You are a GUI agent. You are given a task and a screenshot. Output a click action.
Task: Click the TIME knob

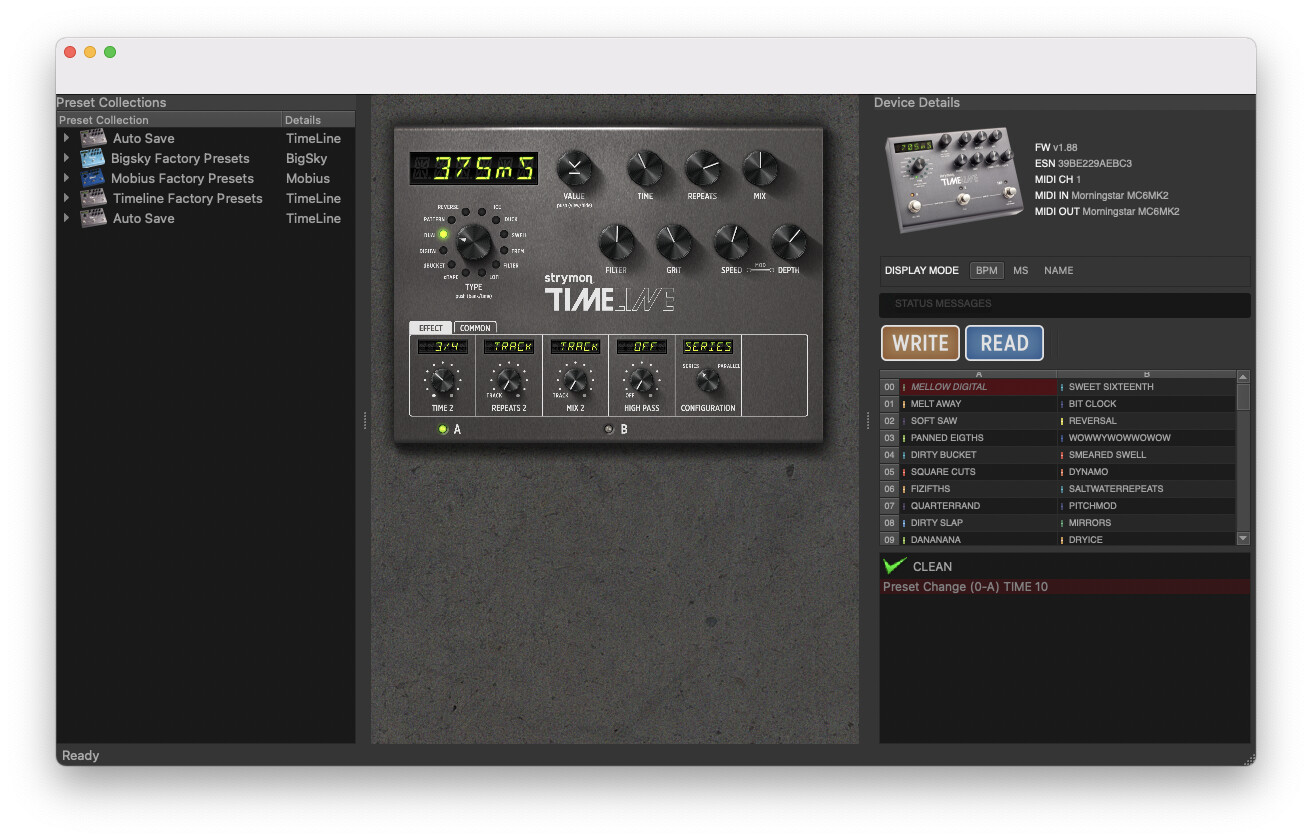[645, 168]
